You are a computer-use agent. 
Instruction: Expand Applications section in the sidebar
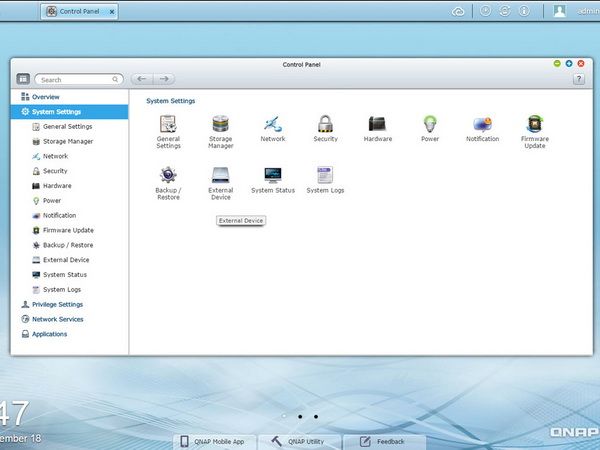pyautogui.click(x=49, y=334)
